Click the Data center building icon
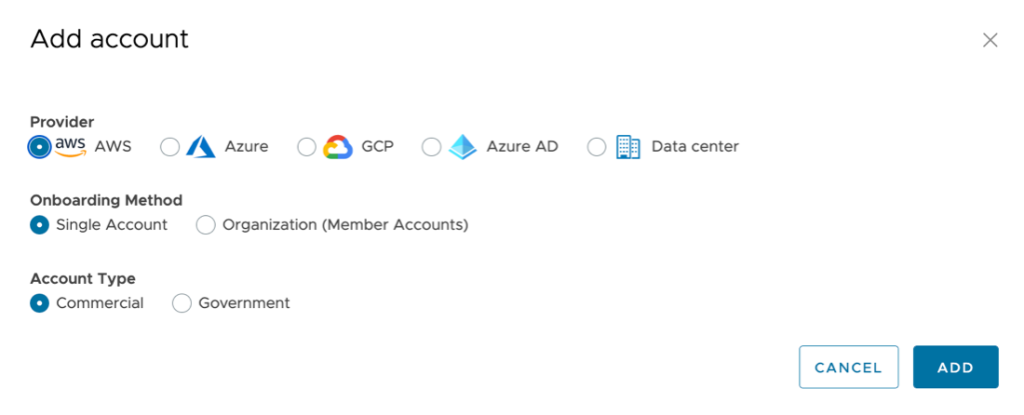This screenshot has height=415, width=1024. click(x=628, y=147)
